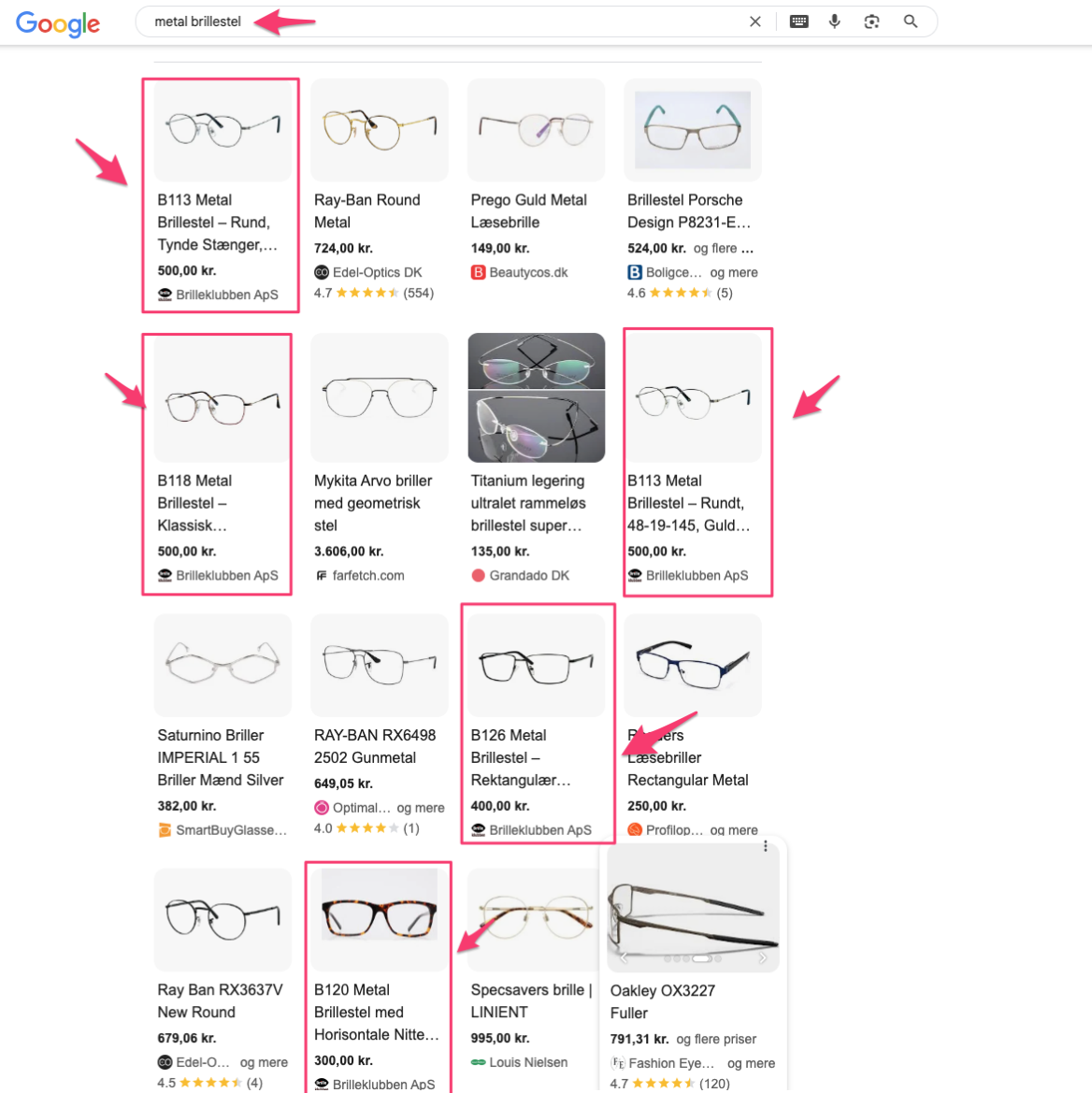Click Edel-Optics DK seller under Ray-Ban Round

coord(377,273)
